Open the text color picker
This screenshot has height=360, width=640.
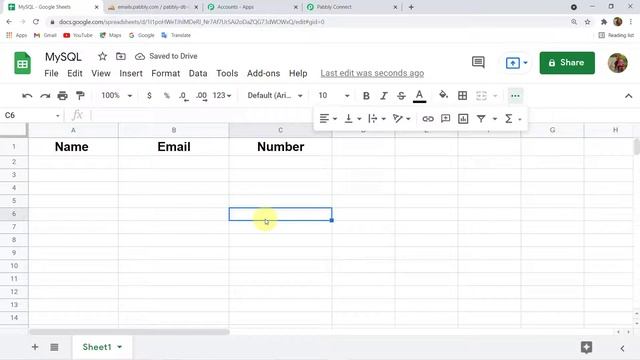point(419,96)
